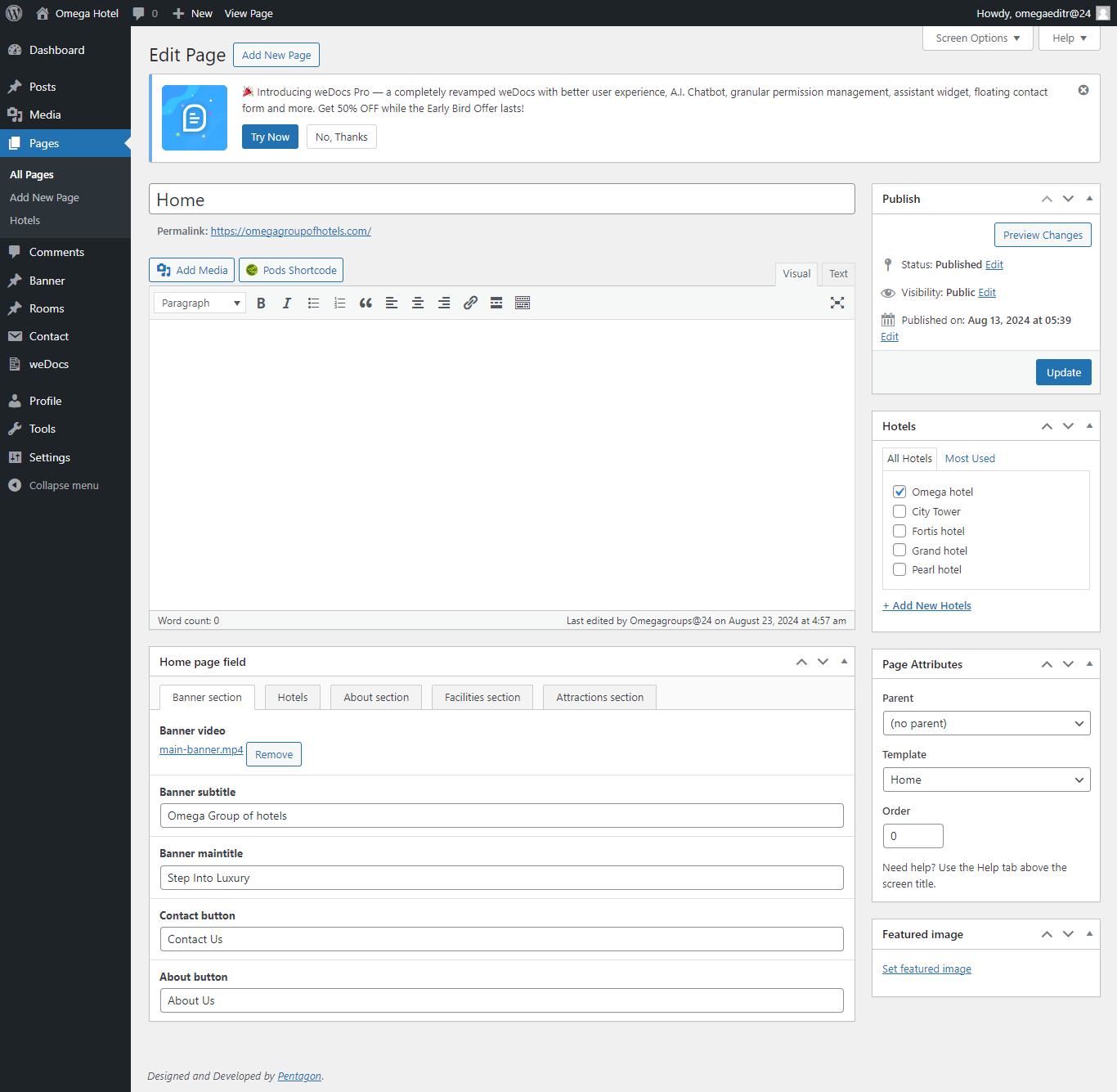Insert a blockquote in the editor
The image size is (1117, 1092).
tap(366, 303)
